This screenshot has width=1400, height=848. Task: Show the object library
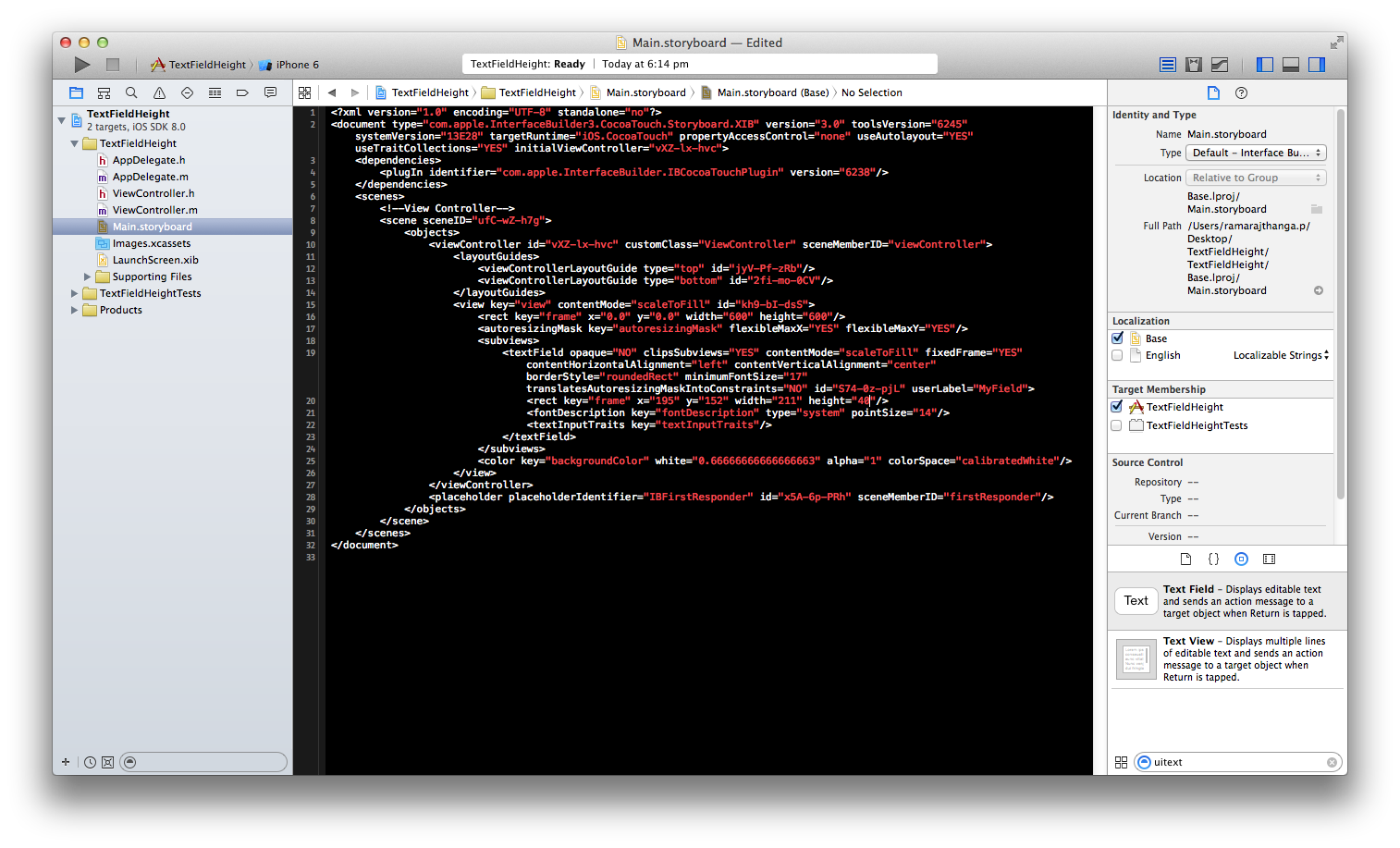(x=1241, y=559)
